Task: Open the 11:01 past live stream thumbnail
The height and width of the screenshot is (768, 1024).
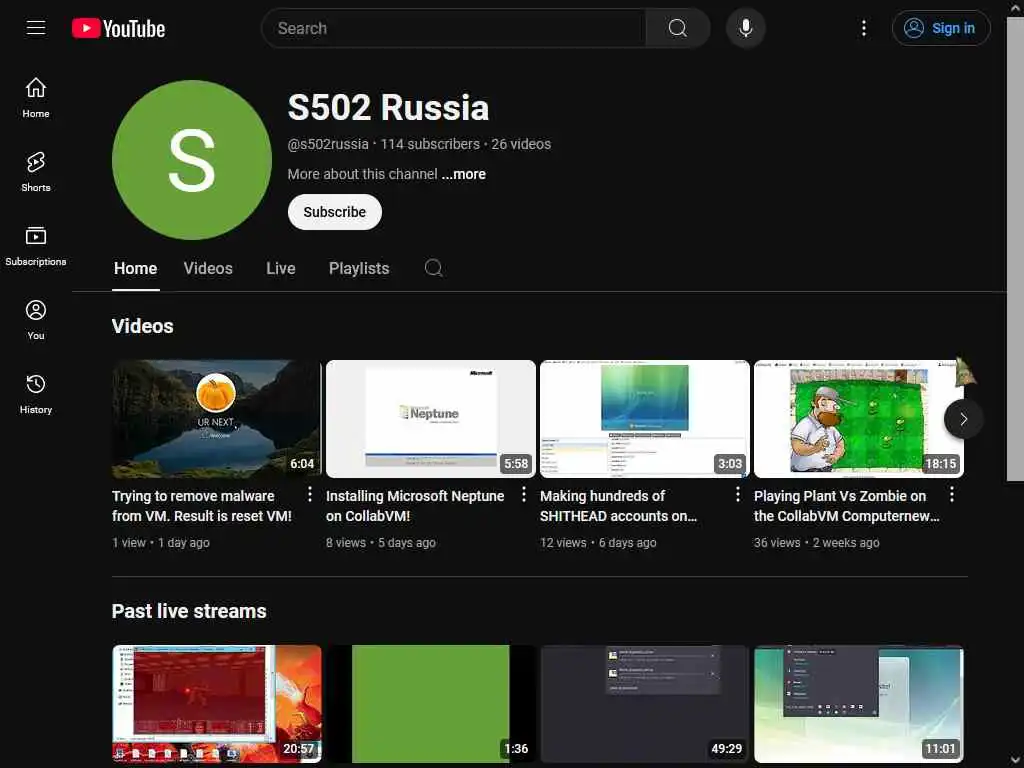Action: (x=859, y=704)
